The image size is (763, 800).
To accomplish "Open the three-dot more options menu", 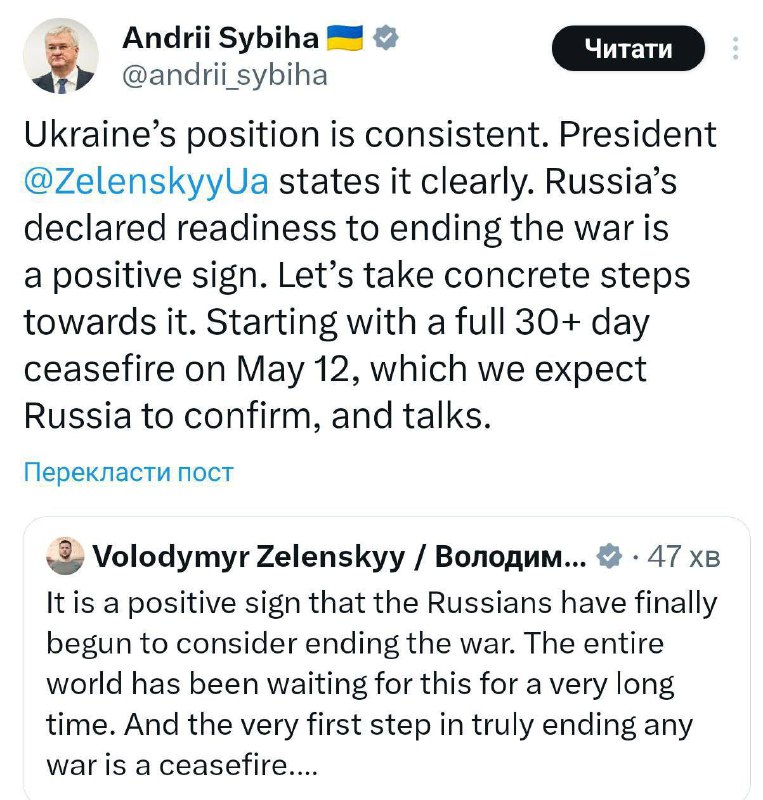I will pyautogui.click(x=735, y=48).
